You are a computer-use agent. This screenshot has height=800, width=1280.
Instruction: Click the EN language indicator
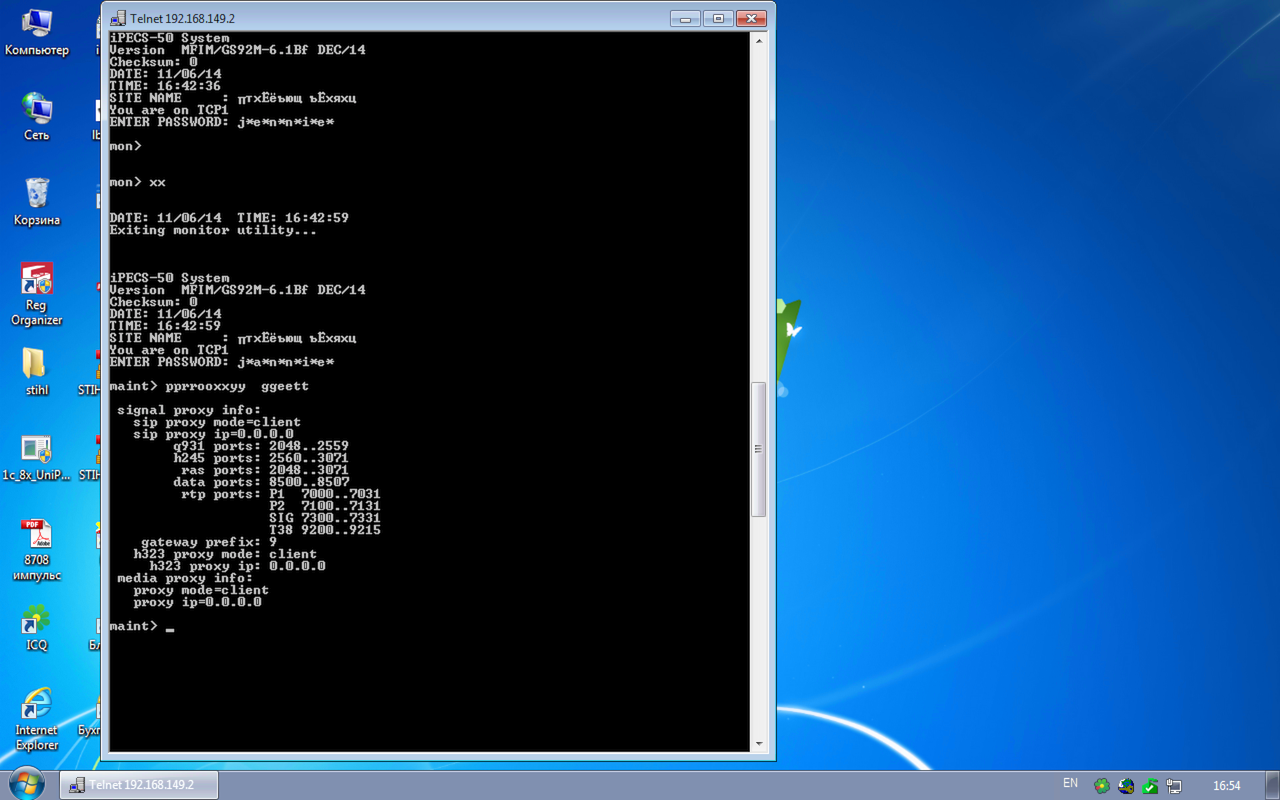pyautogui.click(x=1070, y=784)
